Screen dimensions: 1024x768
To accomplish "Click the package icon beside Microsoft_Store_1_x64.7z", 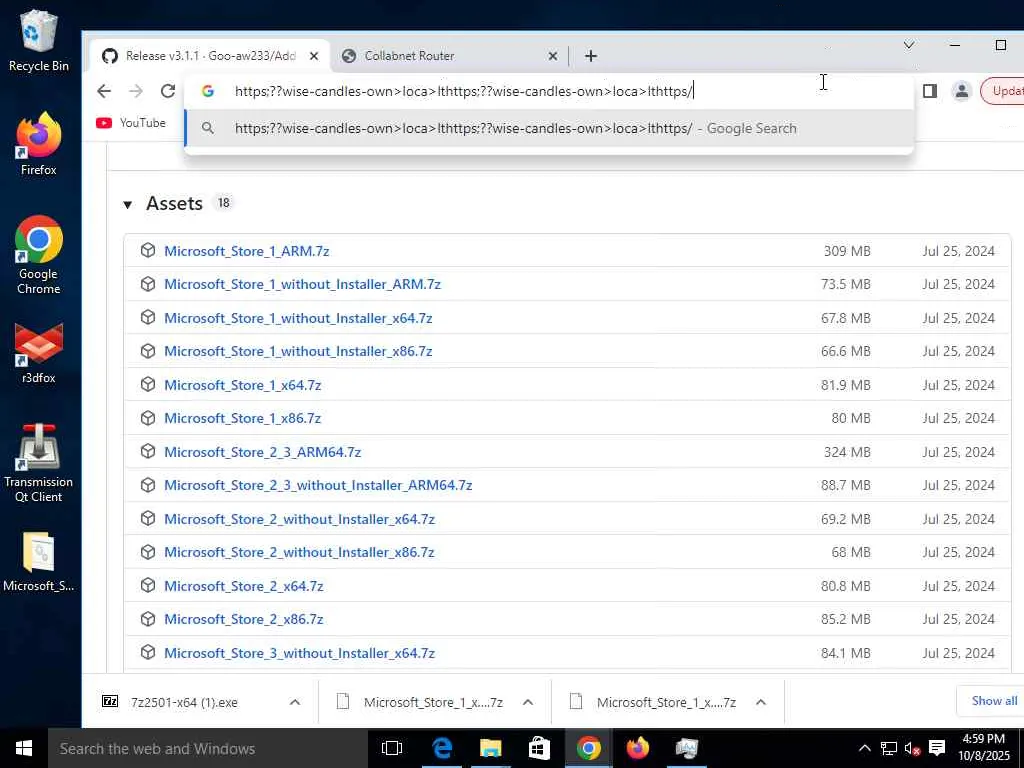I will click(148, 384).
